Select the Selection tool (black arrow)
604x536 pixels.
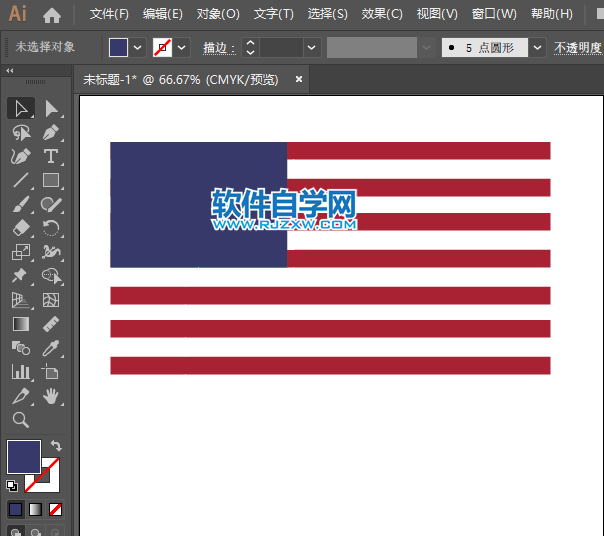[x=21, y=108]
